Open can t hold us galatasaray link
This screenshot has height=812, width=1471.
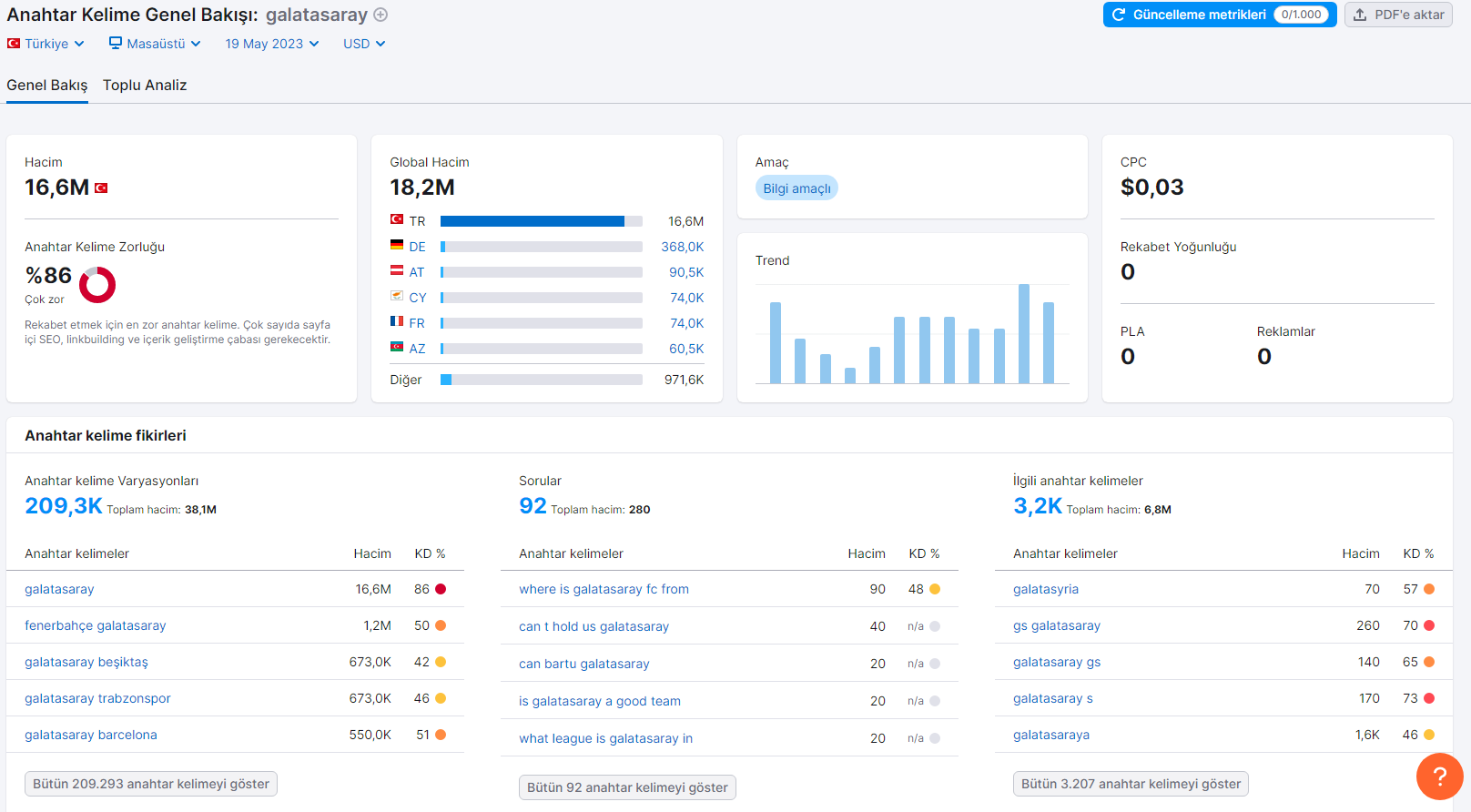594,626
